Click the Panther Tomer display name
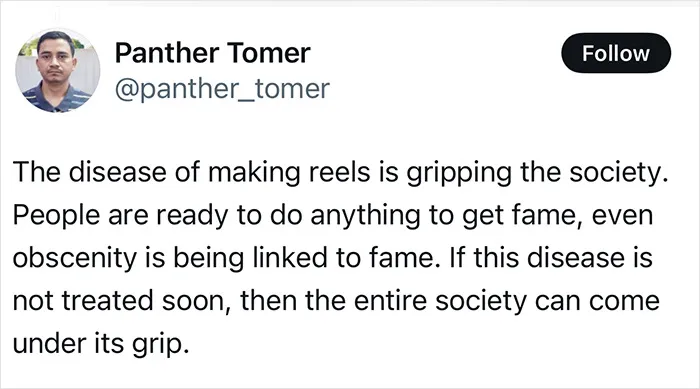Screen dimensions: 700x389 212,53
